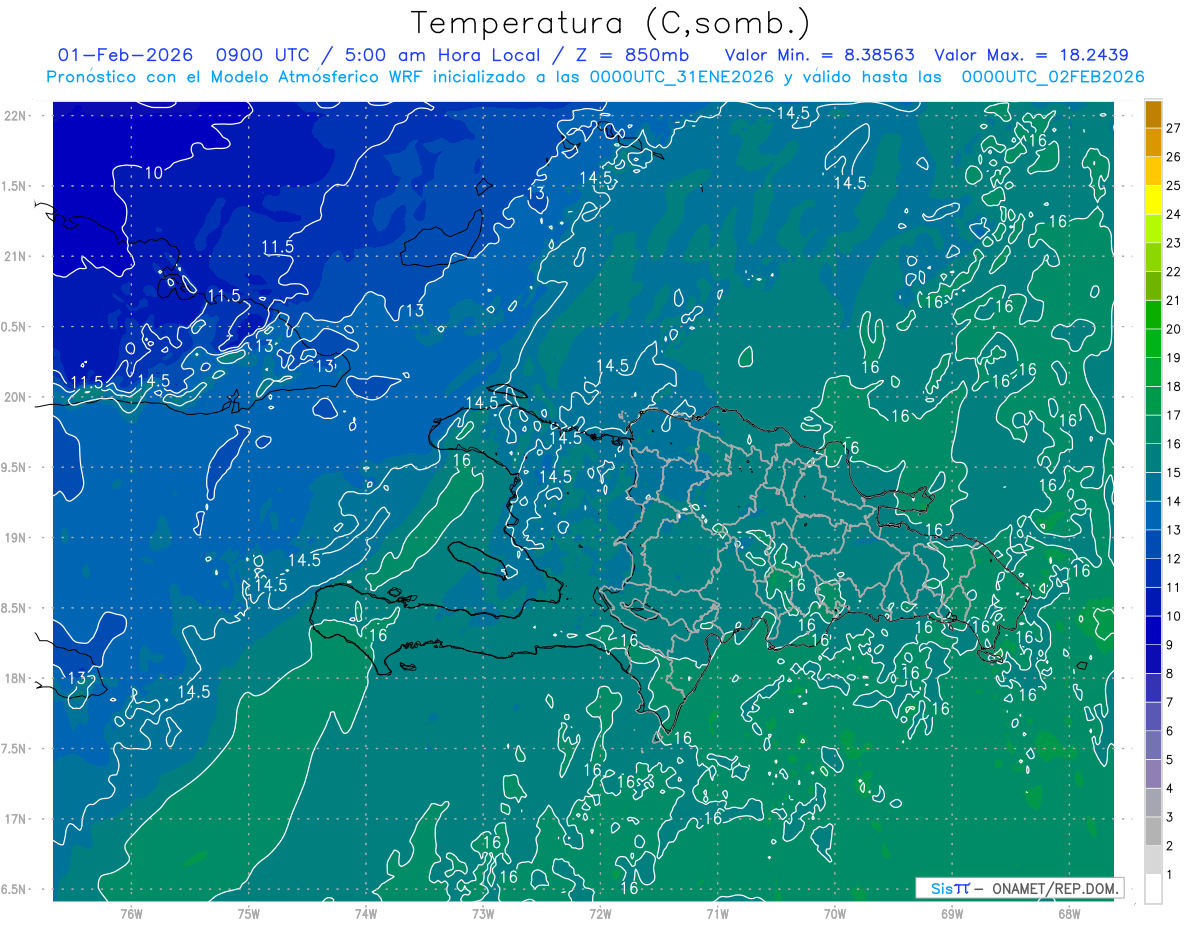Click the '18N' latitude axis label
Viewport: 1200px width, 927px height.
click(14, 678)
